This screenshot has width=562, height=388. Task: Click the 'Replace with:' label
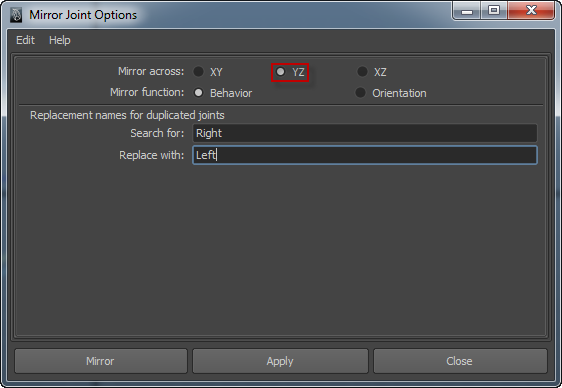(x=152, y=155)
